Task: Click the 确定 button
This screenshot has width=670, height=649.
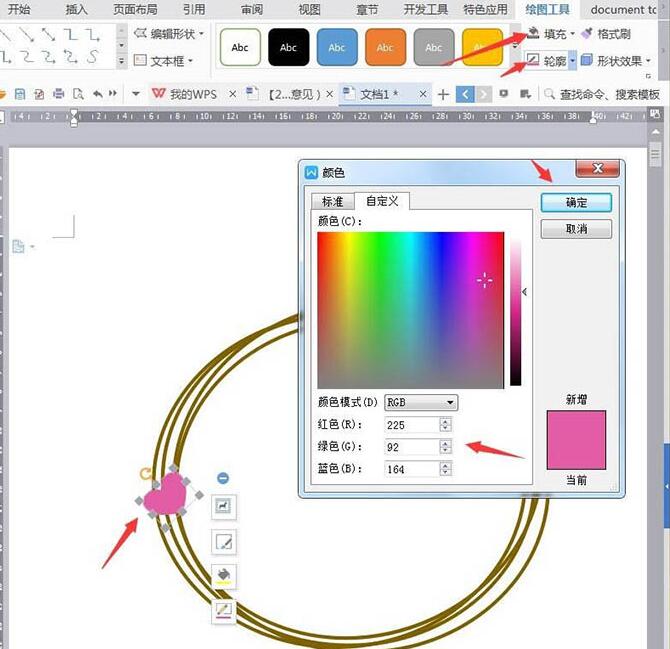Action: (x=576, y=203)
